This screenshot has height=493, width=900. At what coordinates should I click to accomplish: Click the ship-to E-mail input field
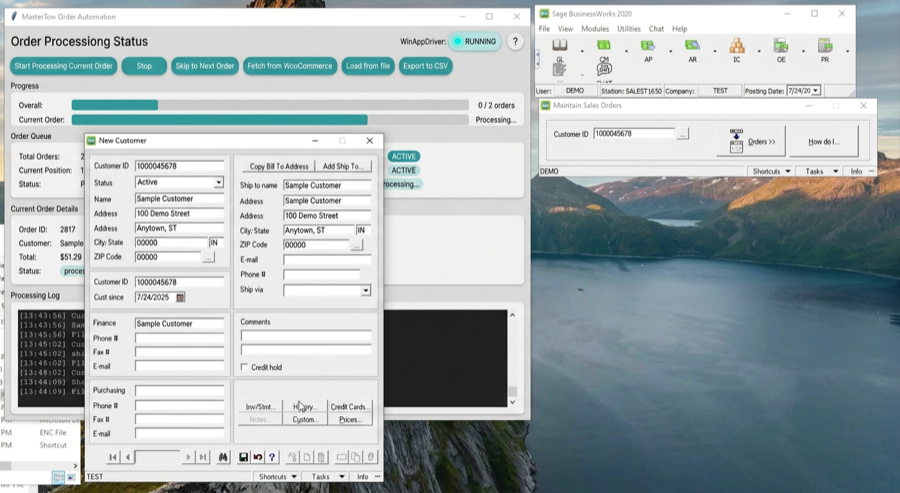327,260
